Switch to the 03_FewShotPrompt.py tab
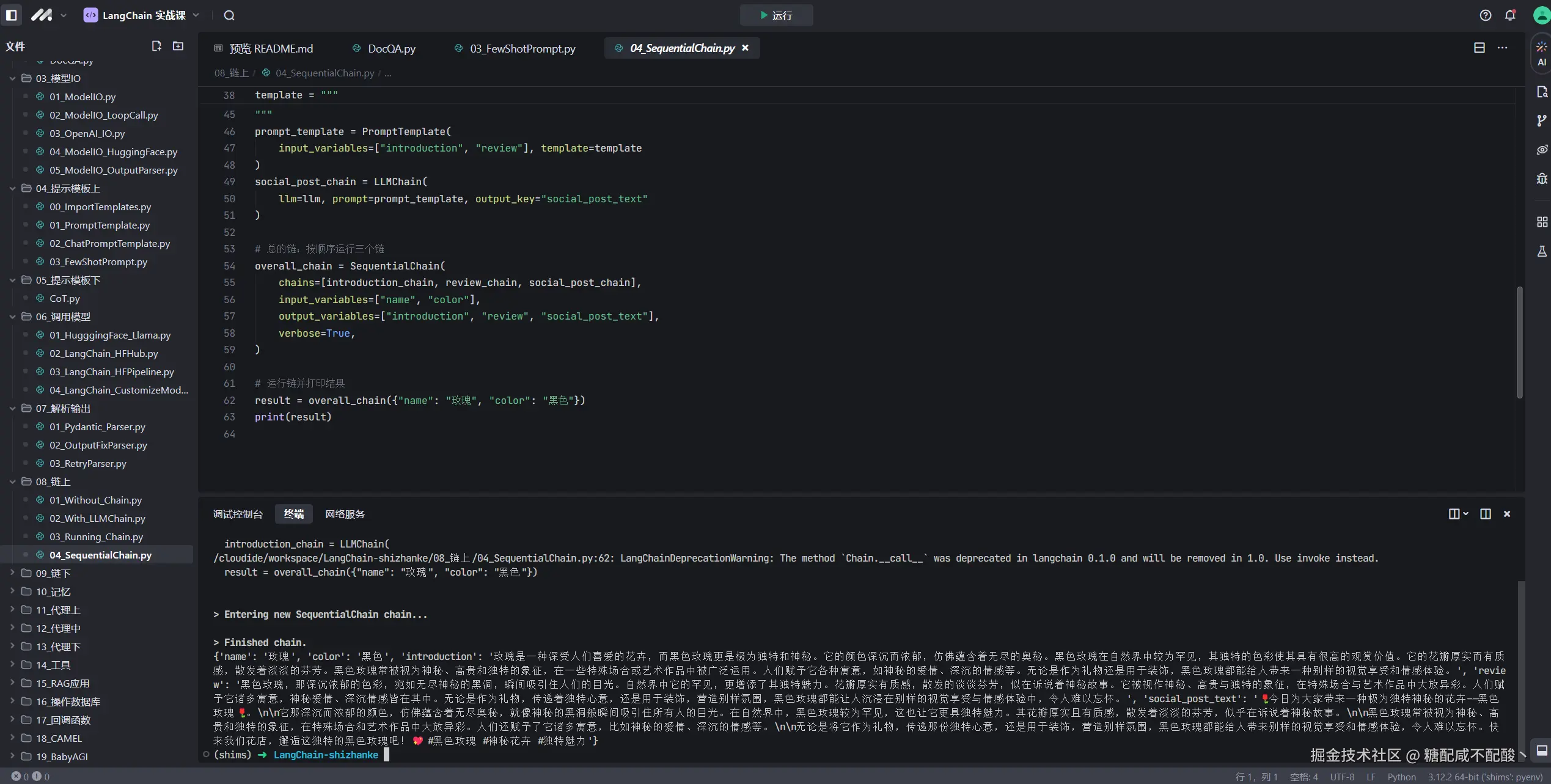This screenshot has height=784, width=1551. pos(522,48)
